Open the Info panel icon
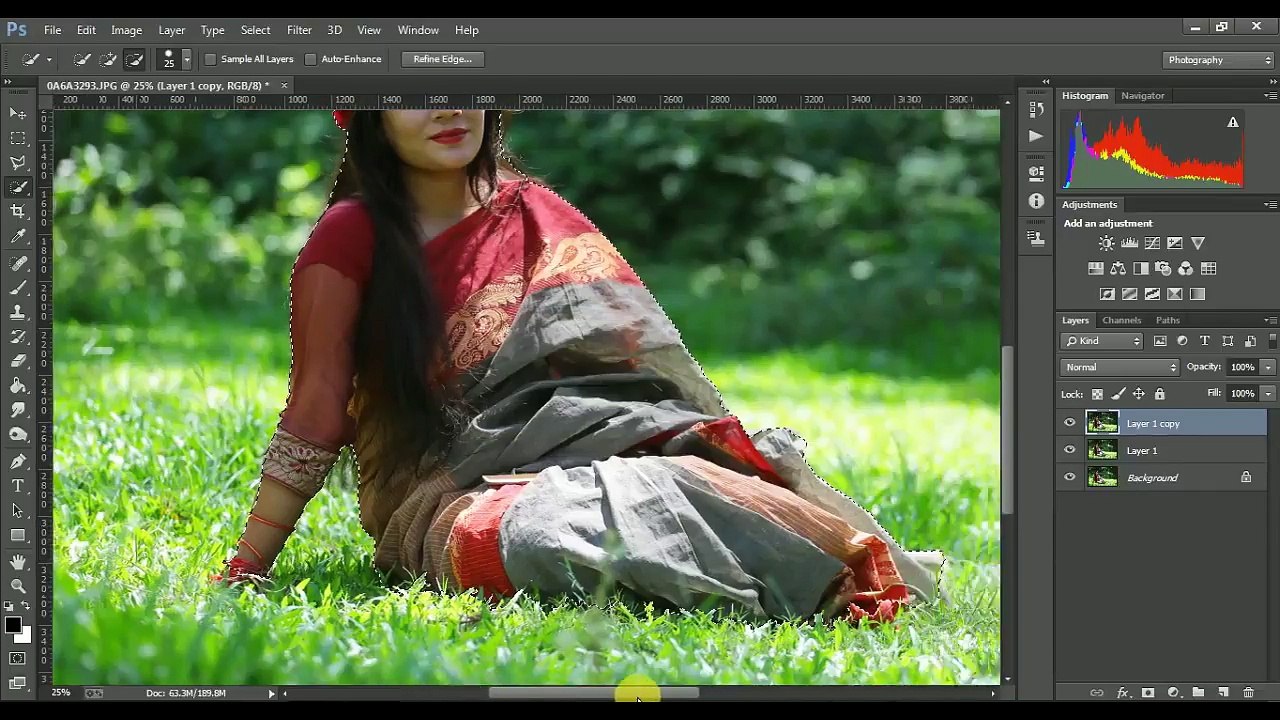 pos(1036,201)
